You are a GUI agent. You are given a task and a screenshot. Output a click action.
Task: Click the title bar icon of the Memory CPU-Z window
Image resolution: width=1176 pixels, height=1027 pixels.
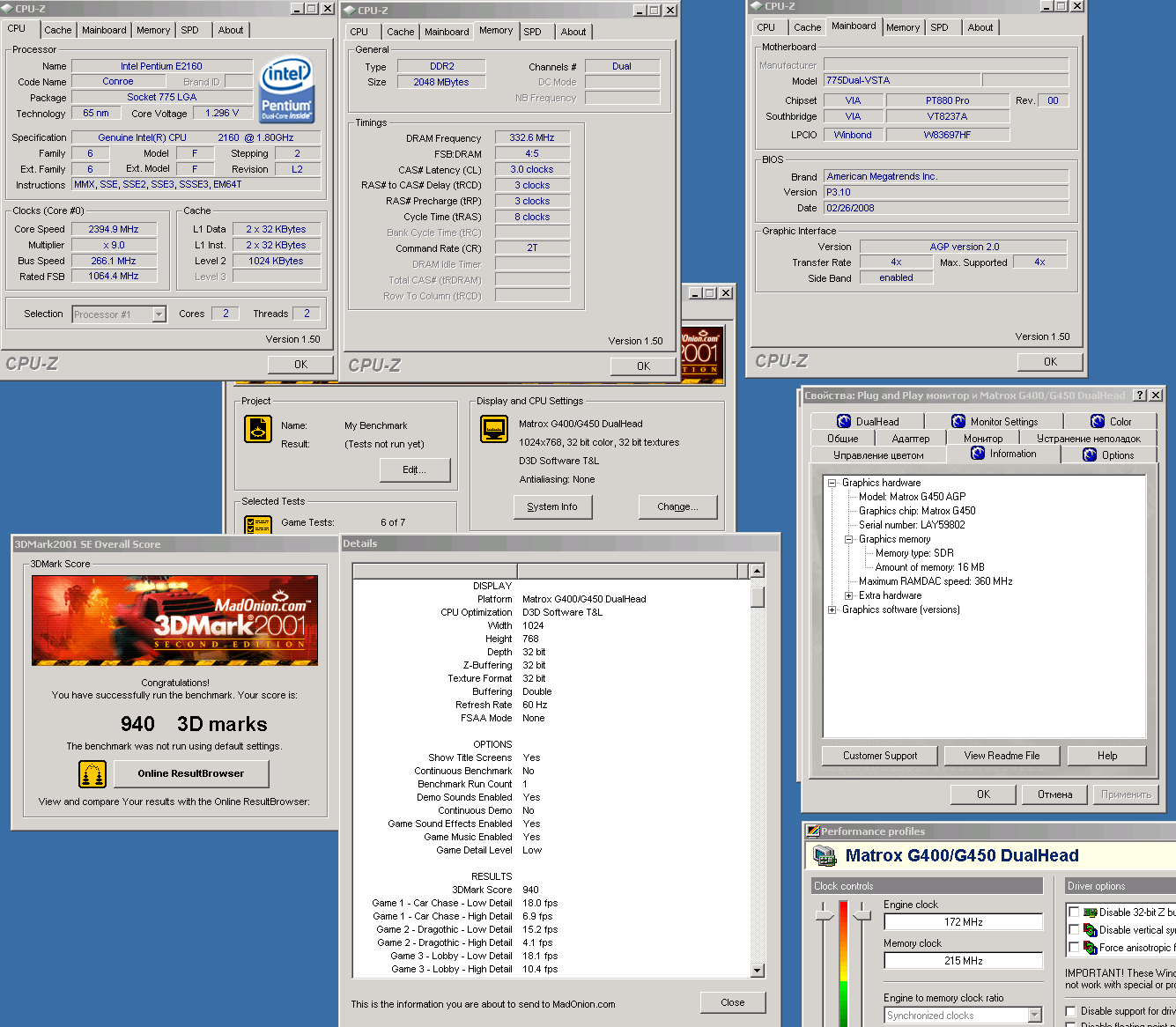[x=350, y=11]
